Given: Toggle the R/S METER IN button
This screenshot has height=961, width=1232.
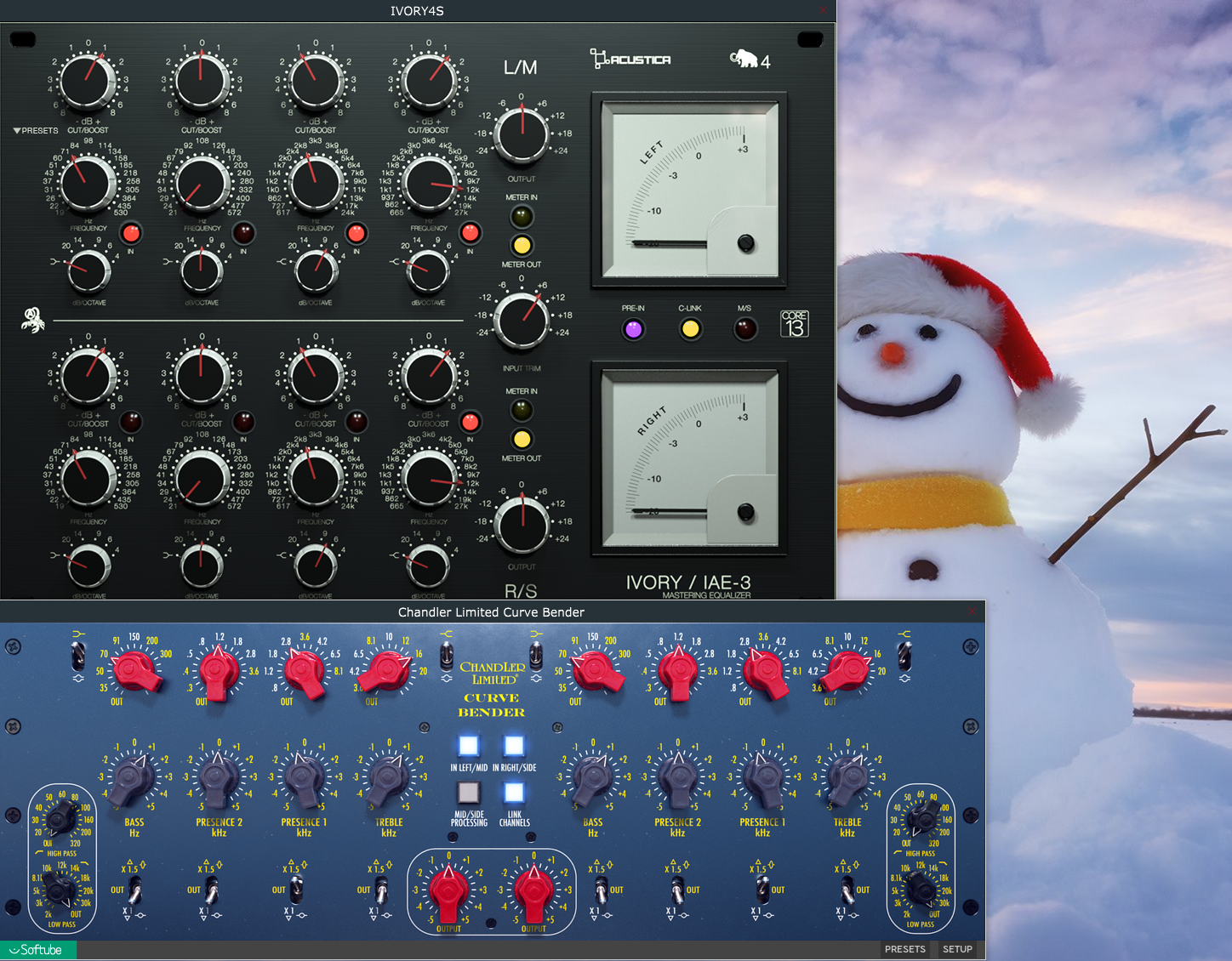Looking at the screenshot, I should [x=522, y=411].
